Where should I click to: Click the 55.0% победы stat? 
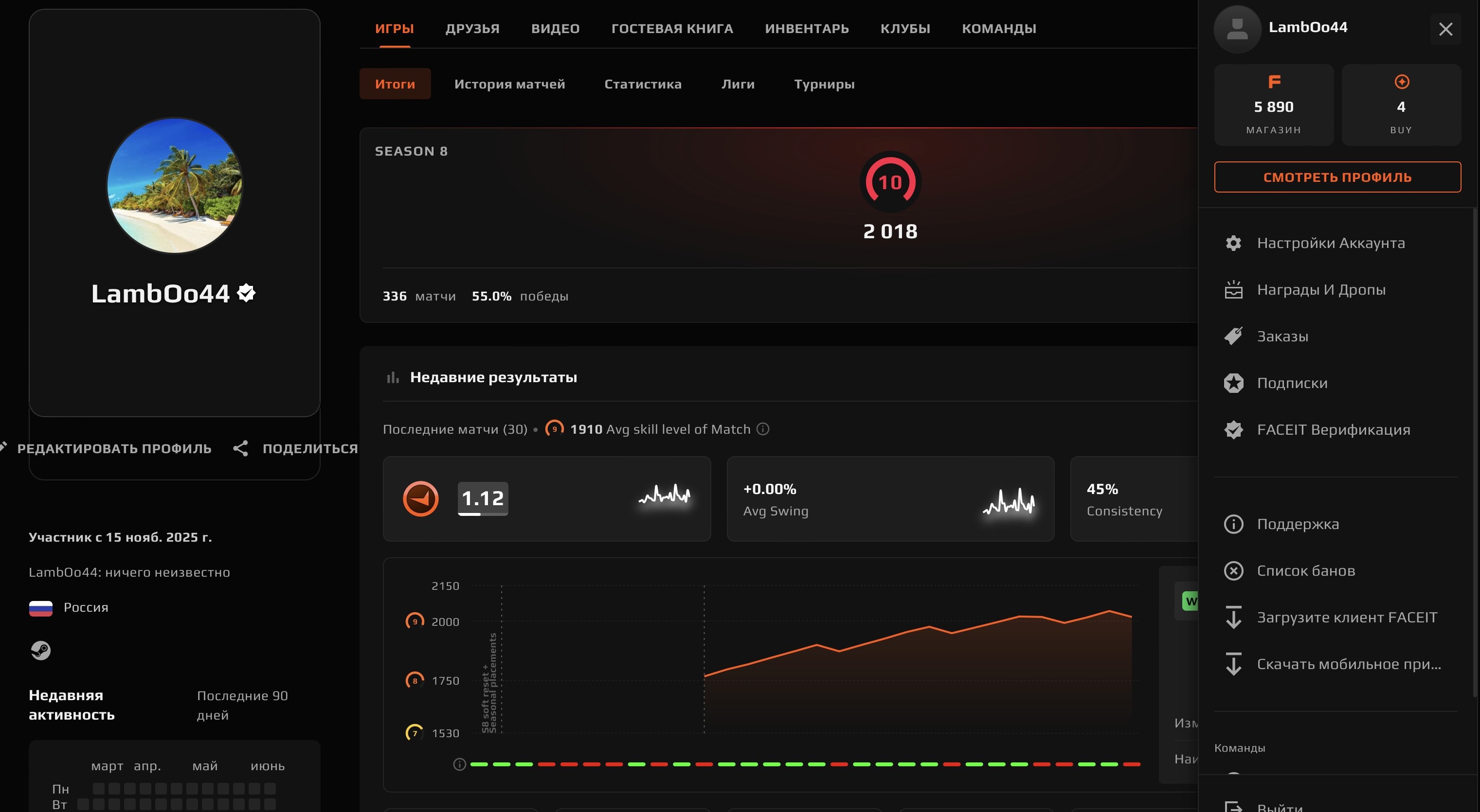pos(520,296)
